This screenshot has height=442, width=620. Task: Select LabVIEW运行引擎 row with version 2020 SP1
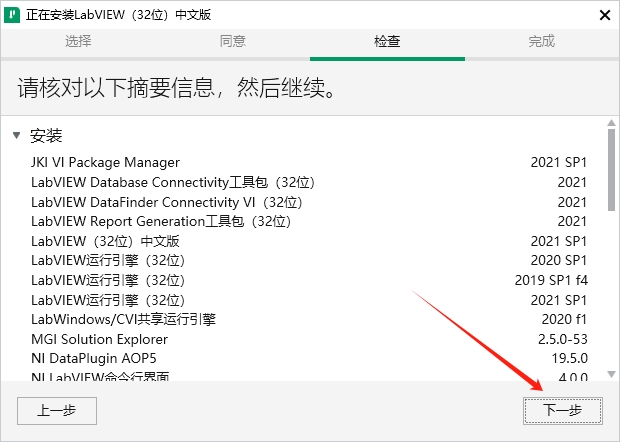pyautogui.click(x=309, y=261)
